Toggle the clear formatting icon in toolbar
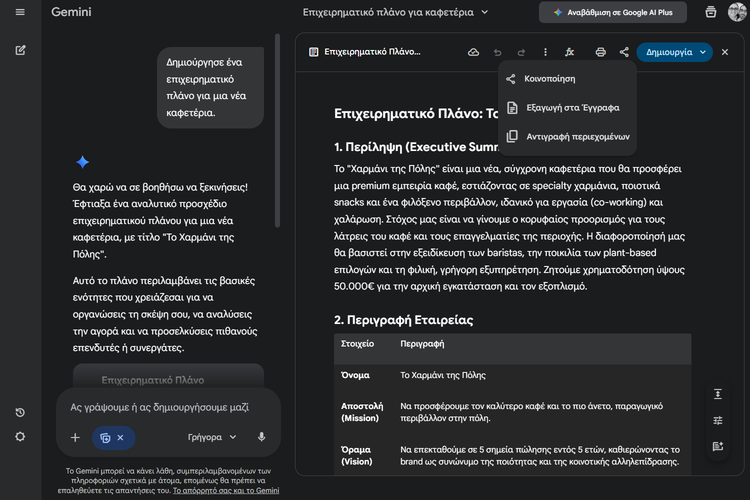This screenshot has width=750, height=500. [570, 52]
